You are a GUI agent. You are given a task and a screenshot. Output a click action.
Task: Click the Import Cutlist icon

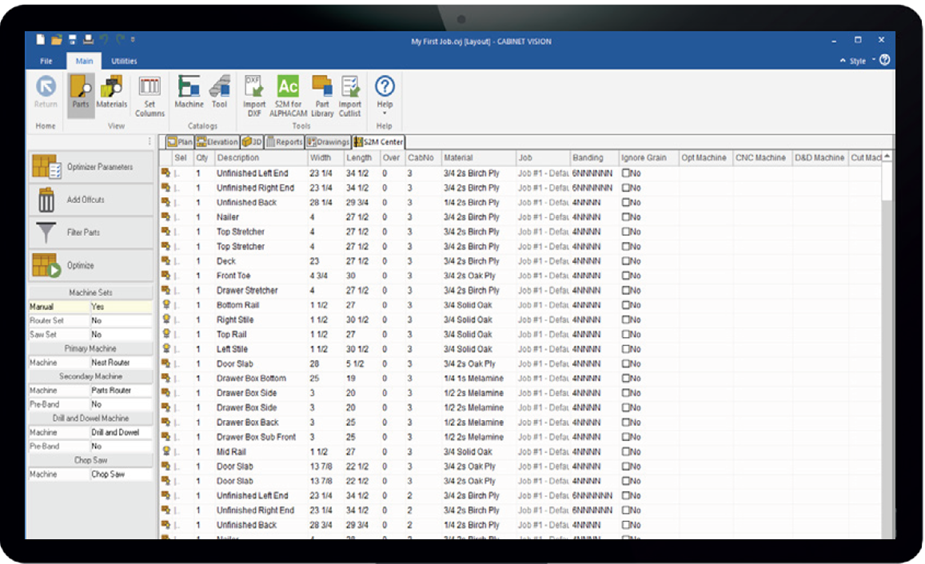tap(350, 90)
